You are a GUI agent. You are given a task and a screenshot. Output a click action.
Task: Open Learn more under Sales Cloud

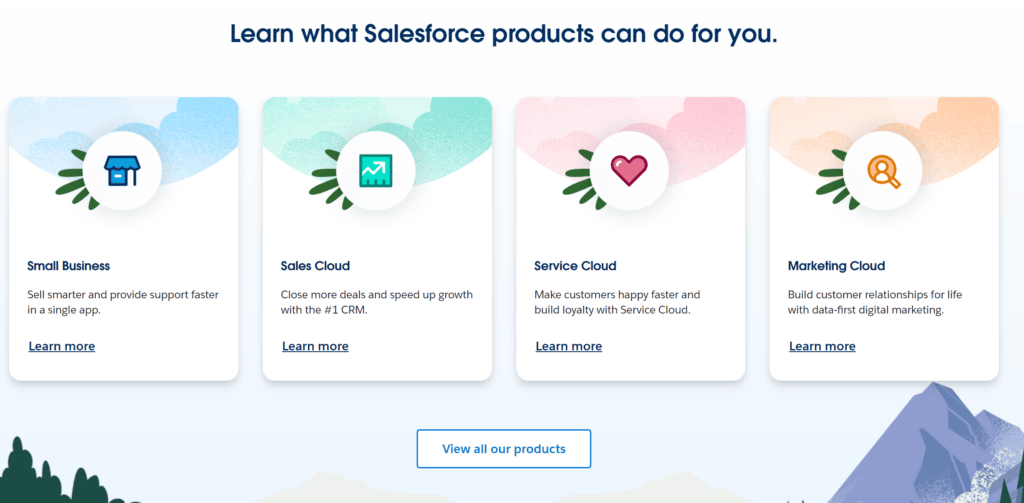[315, 346]
